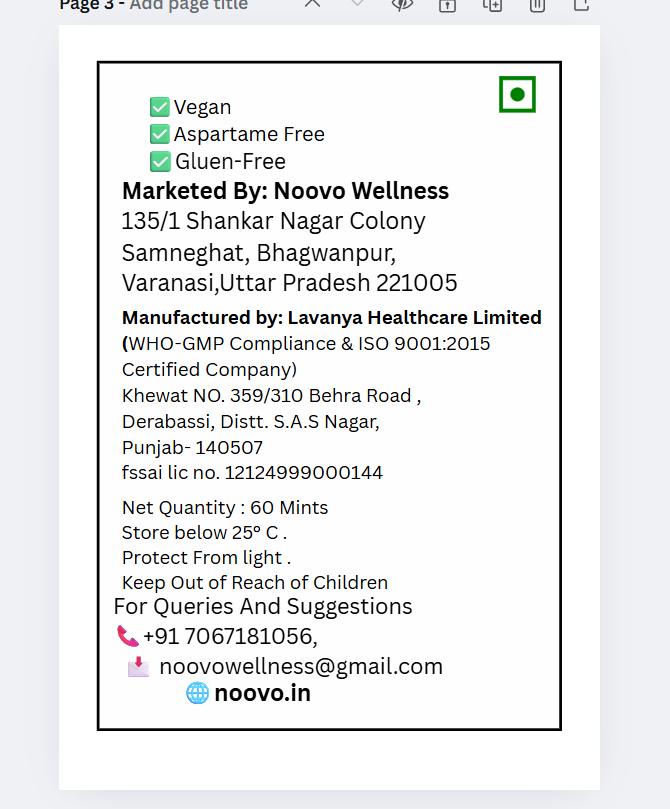Select the checkmark beside Gluten-Free
This screenshot has height=809, width=670.
159,161
